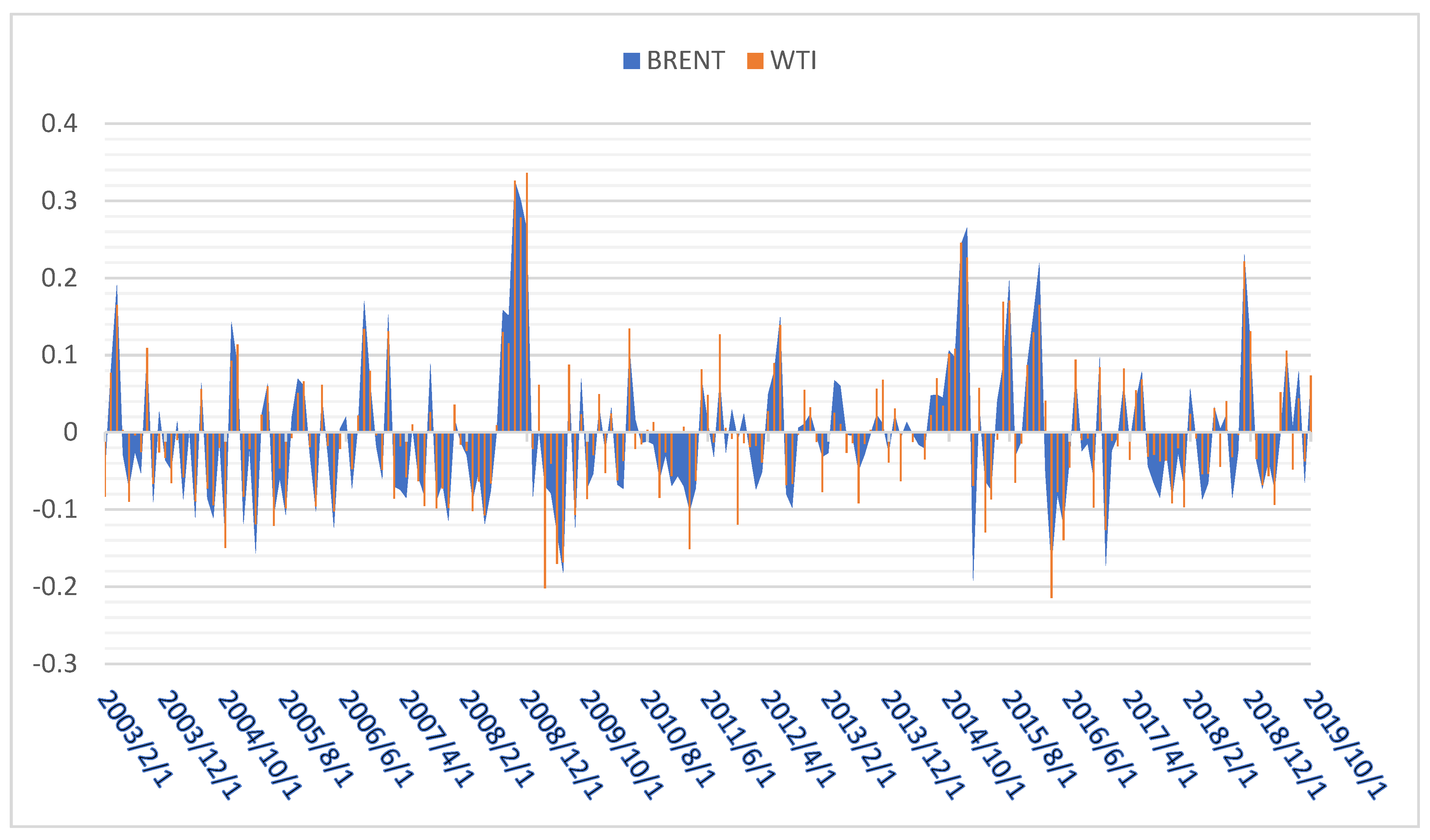The image size is (1430, 840).
Task: Click the orange WTI legend color swatch
Action: tap(755, 61)
